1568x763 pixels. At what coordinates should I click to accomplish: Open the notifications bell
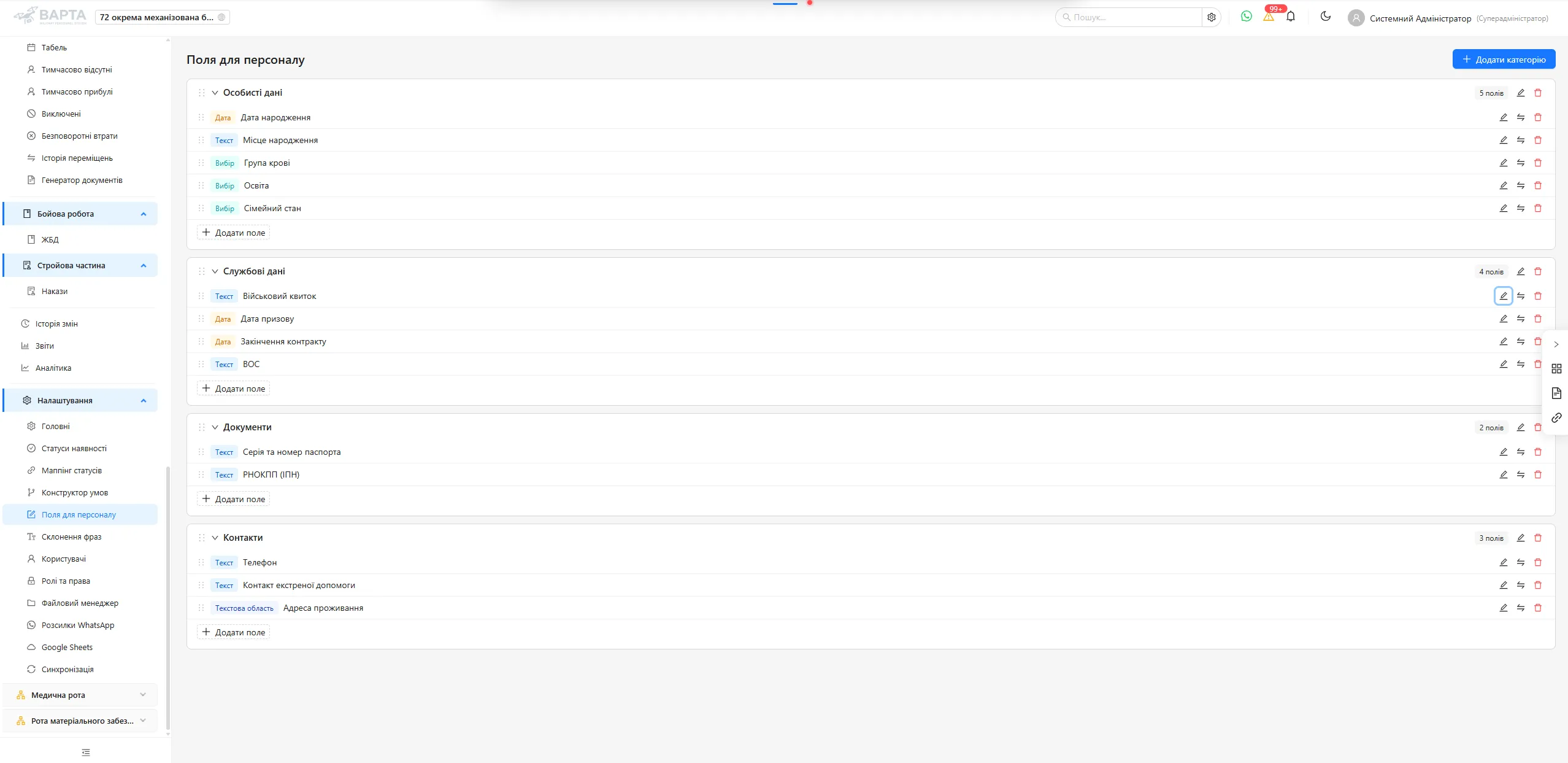point(1291,17)
